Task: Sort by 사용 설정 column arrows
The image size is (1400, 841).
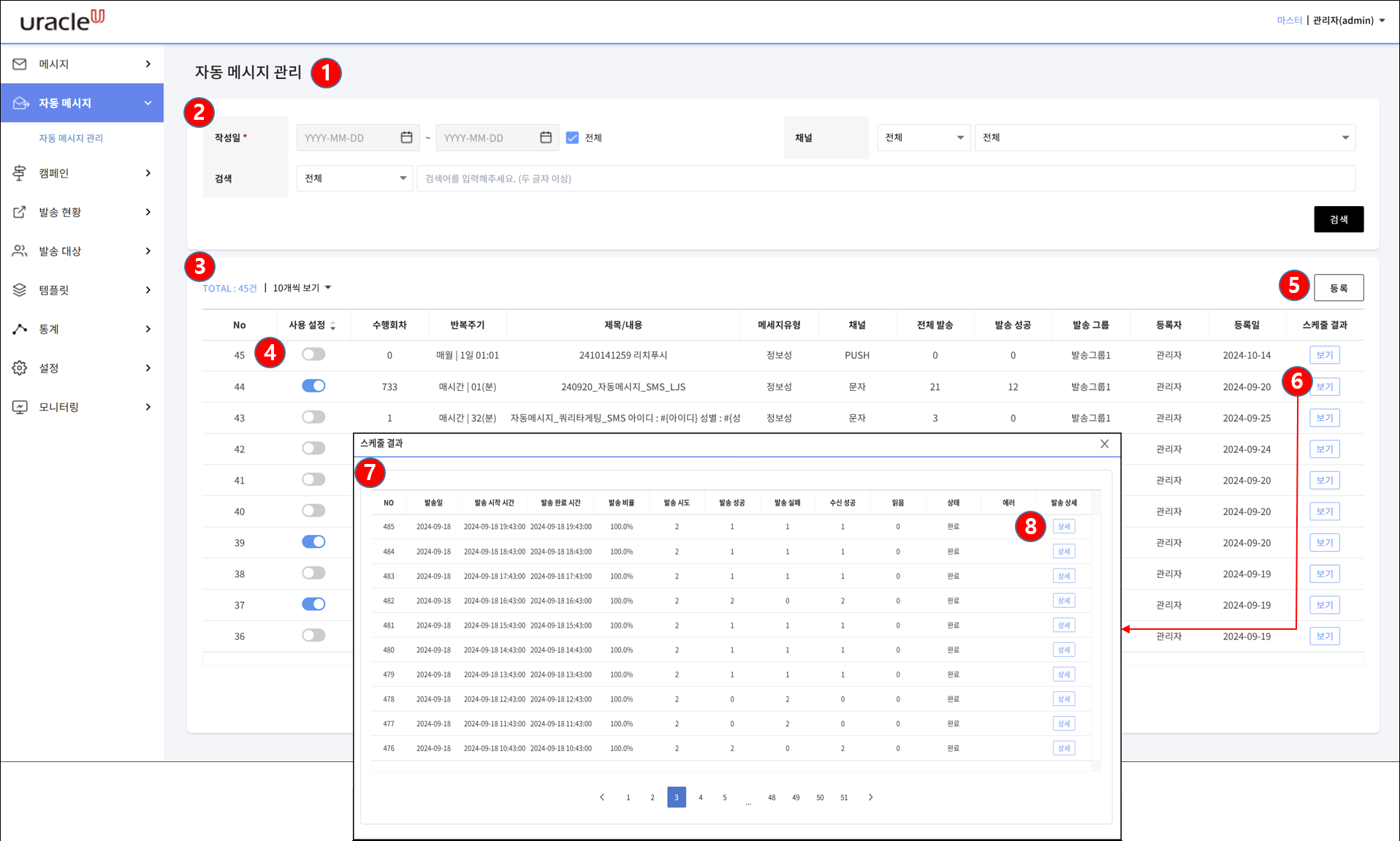Action: tap(333, 326)
